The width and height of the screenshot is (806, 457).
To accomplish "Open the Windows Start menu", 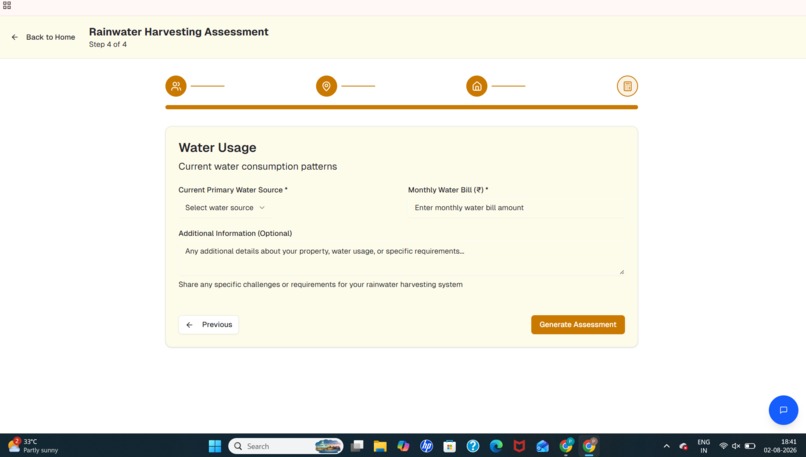I will tap(215, 446).
